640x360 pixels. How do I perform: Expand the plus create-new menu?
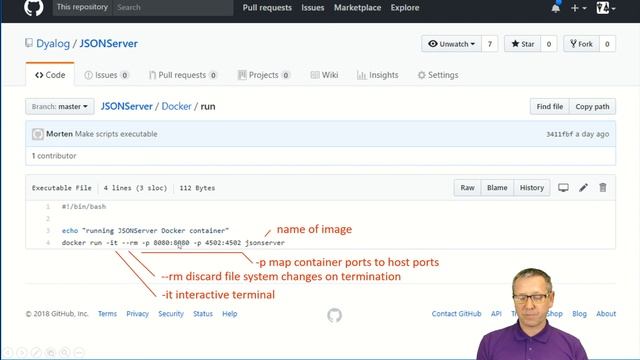point(578,8)
